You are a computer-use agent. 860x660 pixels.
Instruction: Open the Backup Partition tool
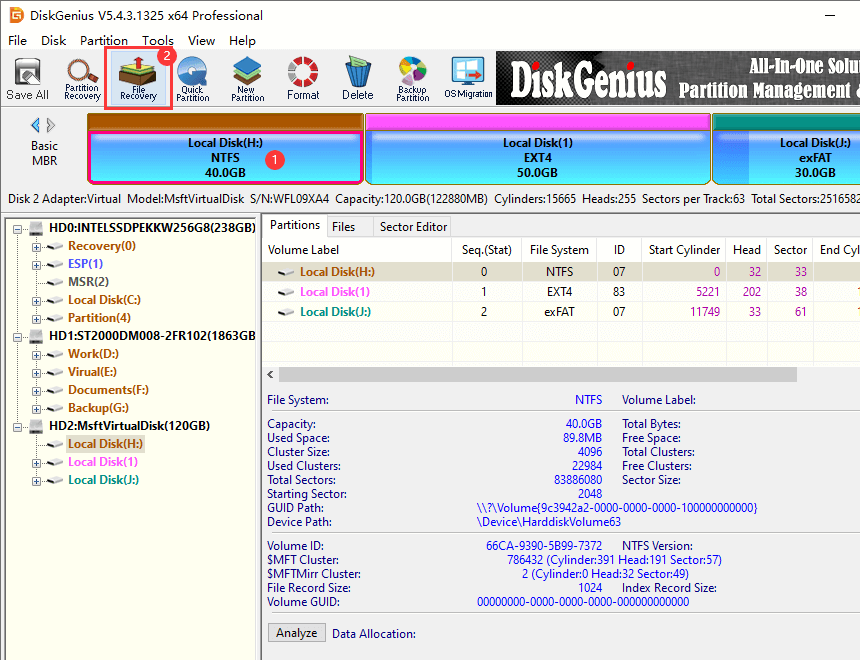pos(412,78)
